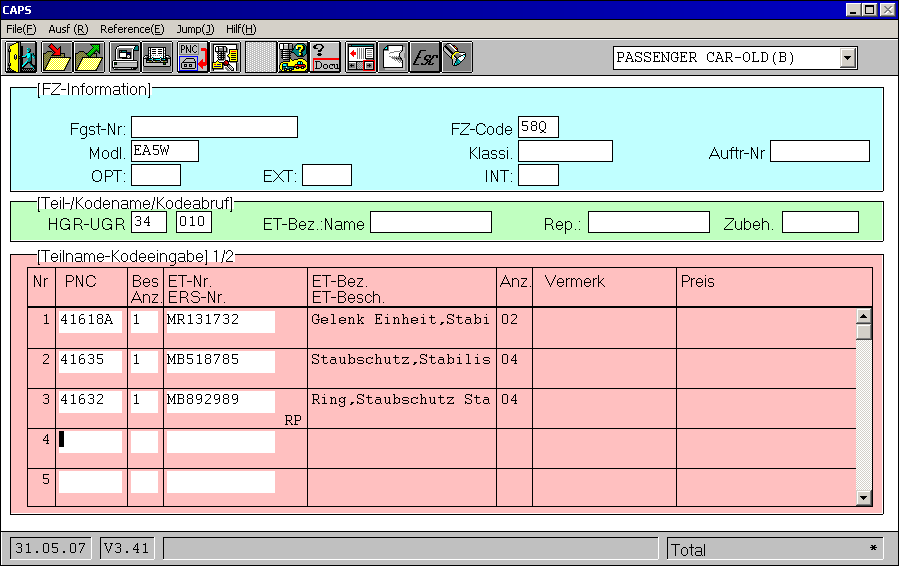
Task: Click the bolt with magnifier search icon
Action: [x=224, y=57]
